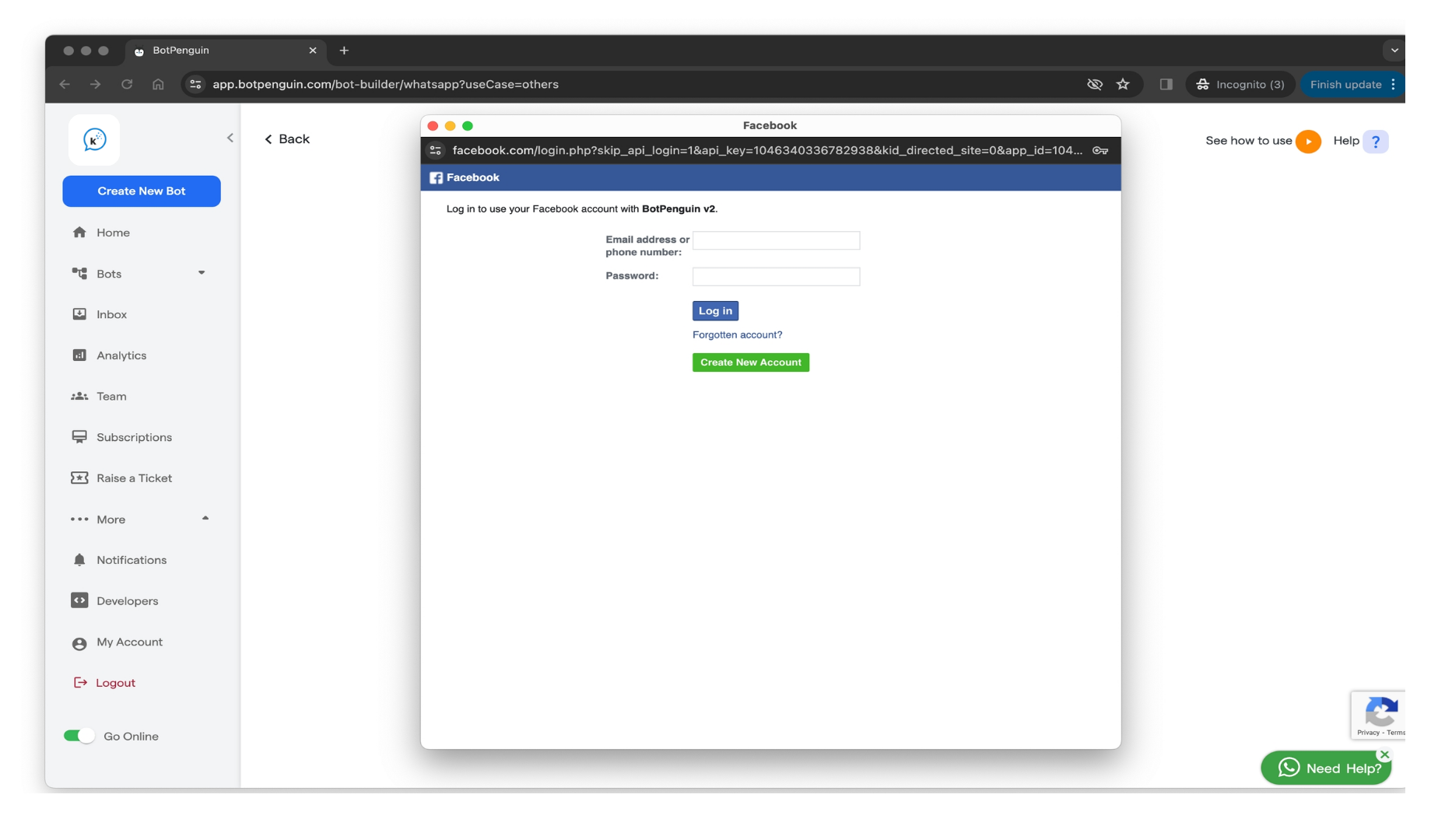Click the Bots flow icon
Image resolution: width=1452 pixels, height=840 pixels.
click(x=79, y=273)
